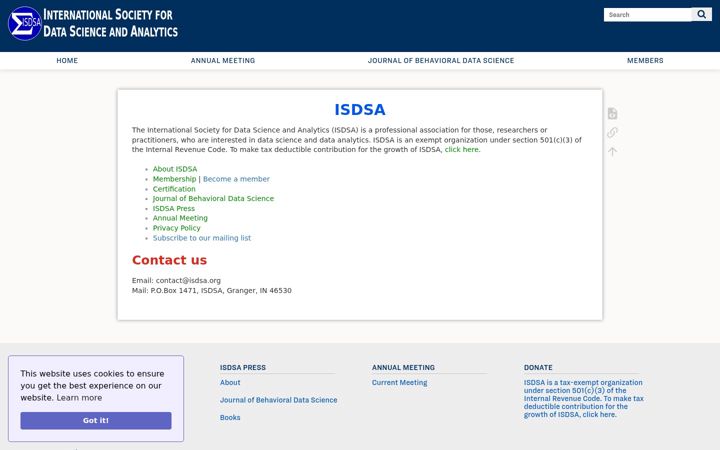The image size is (720, 450).
Task: Click Subscribe to our mailing list
Action: click(x=202, y=238)
